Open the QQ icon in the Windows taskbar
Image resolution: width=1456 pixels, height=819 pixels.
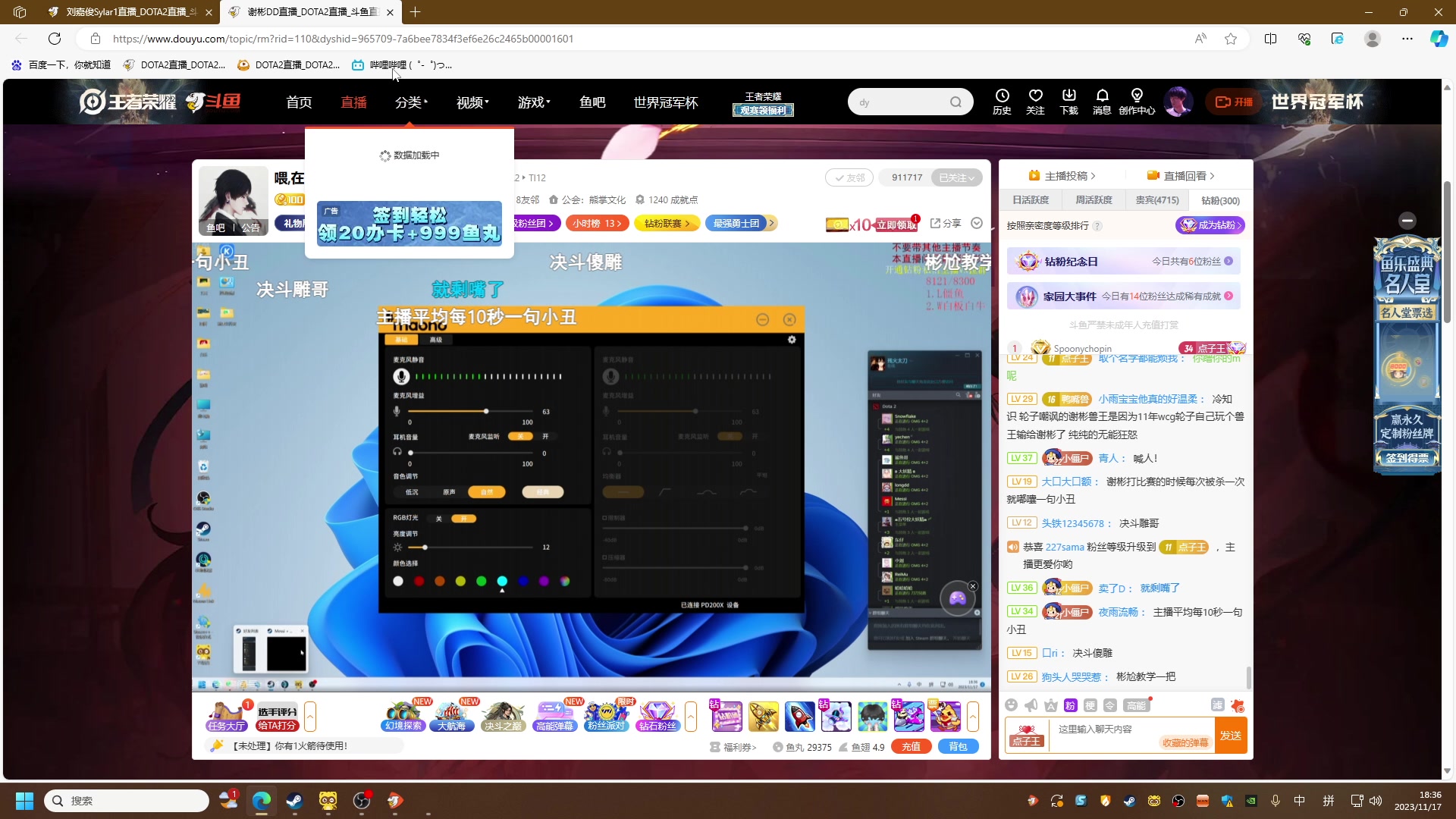click(328, 801)
